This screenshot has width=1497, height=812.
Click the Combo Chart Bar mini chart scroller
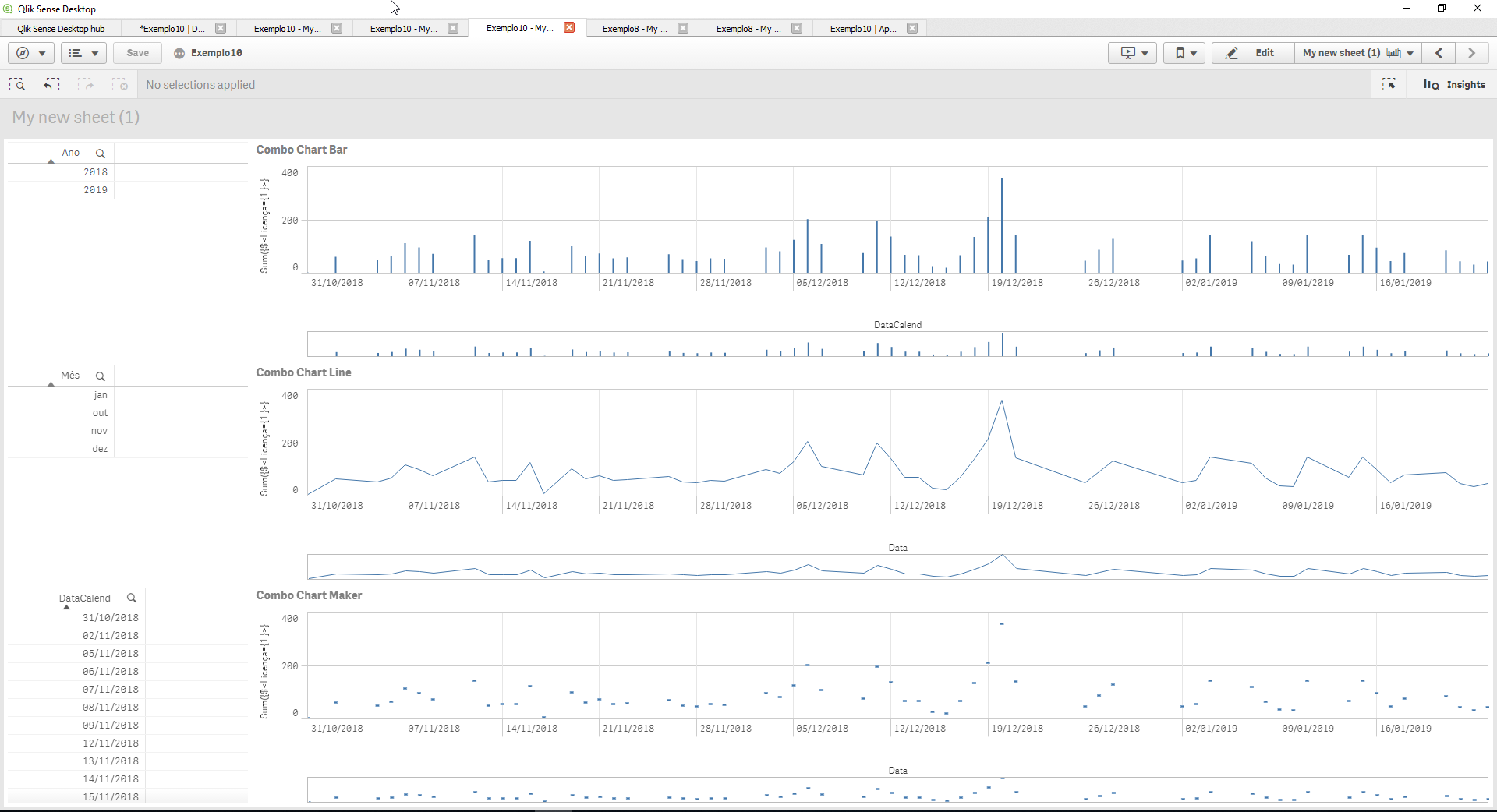point(897,344)
